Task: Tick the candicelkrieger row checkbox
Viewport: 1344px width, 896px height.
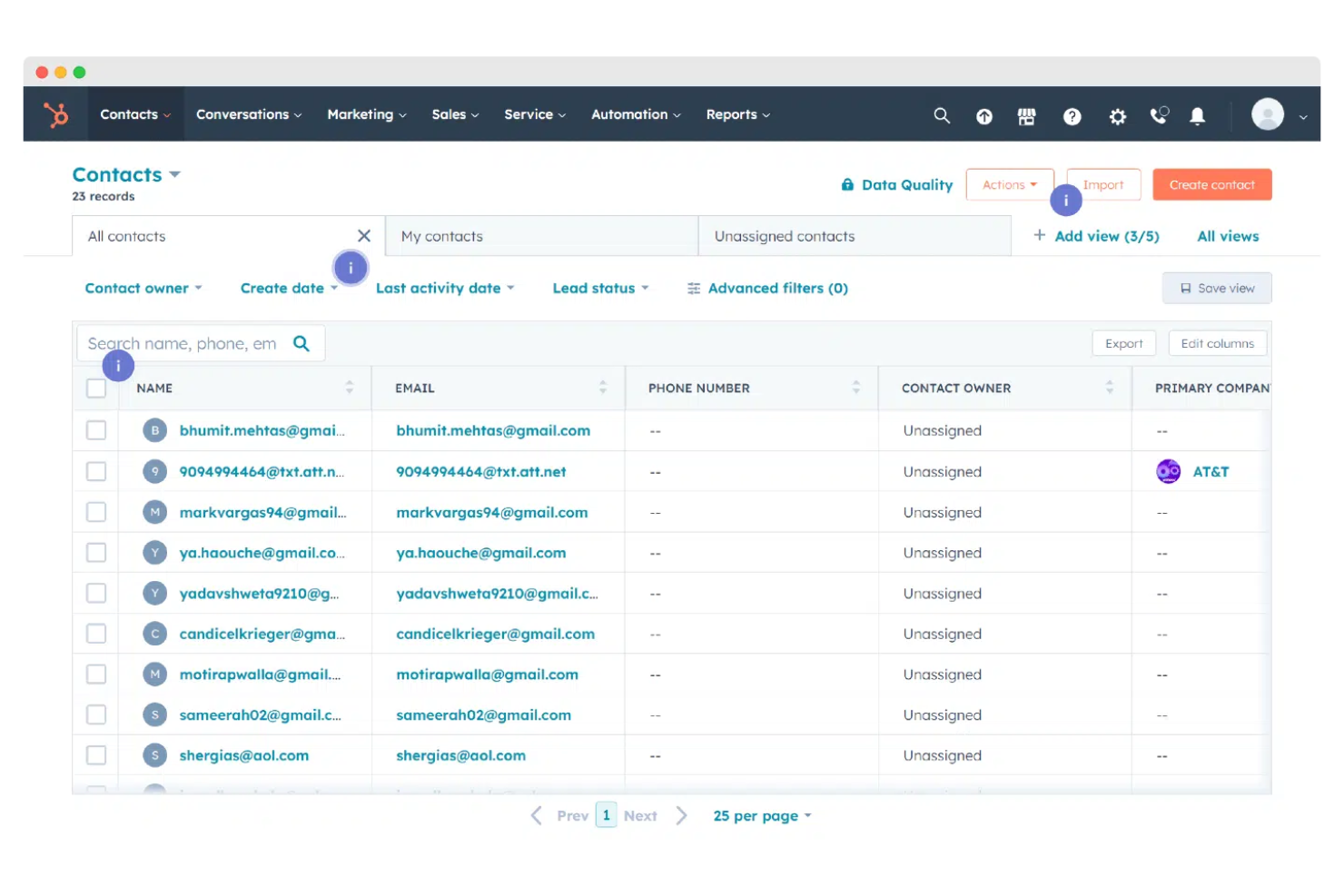Action: coord(96,634)
